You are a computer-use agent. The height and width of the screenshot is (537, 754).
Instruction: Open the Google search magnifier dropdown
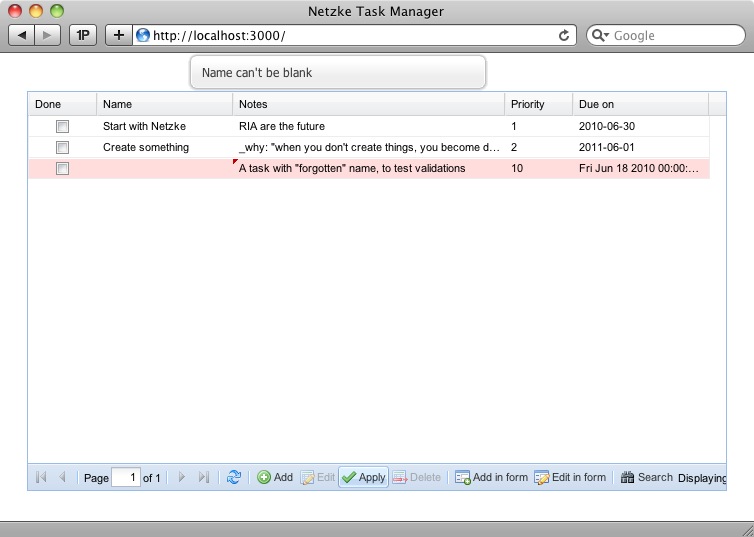pyautogui.click(x=600, y=35)
